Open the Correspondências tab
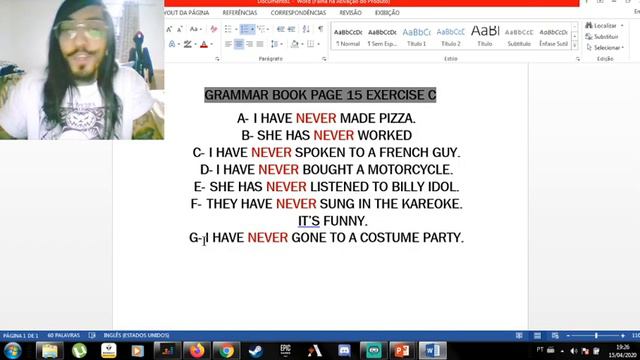The image size is (640, 360). click(298, 13)
